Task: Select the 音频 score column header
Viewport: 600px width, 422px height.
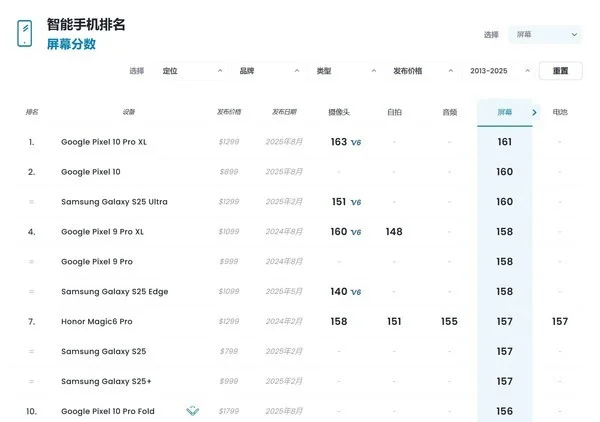Action: coord(449,112)
